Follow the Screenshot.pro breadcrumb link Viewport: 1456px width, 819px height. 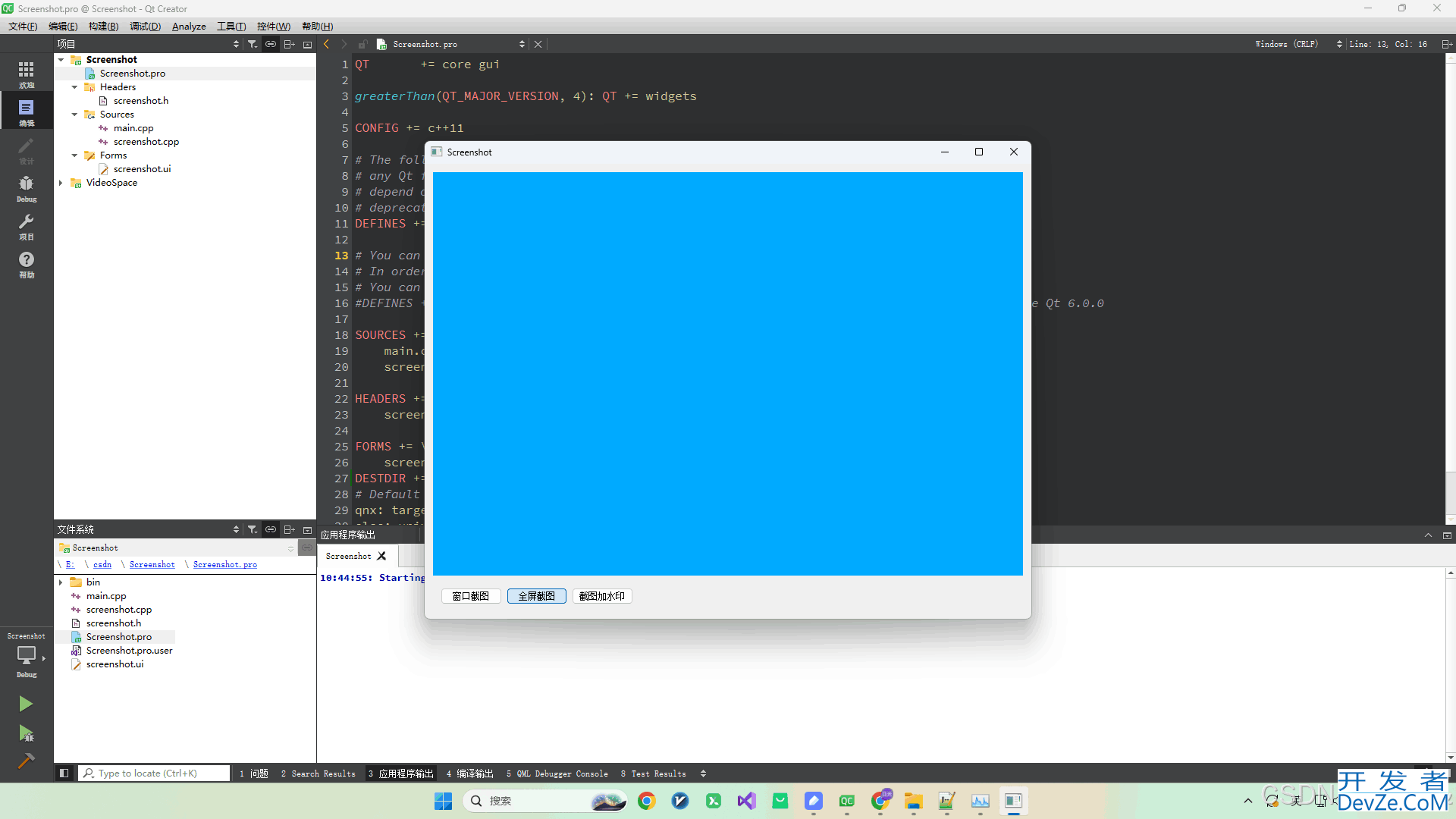tap(225, 564)
